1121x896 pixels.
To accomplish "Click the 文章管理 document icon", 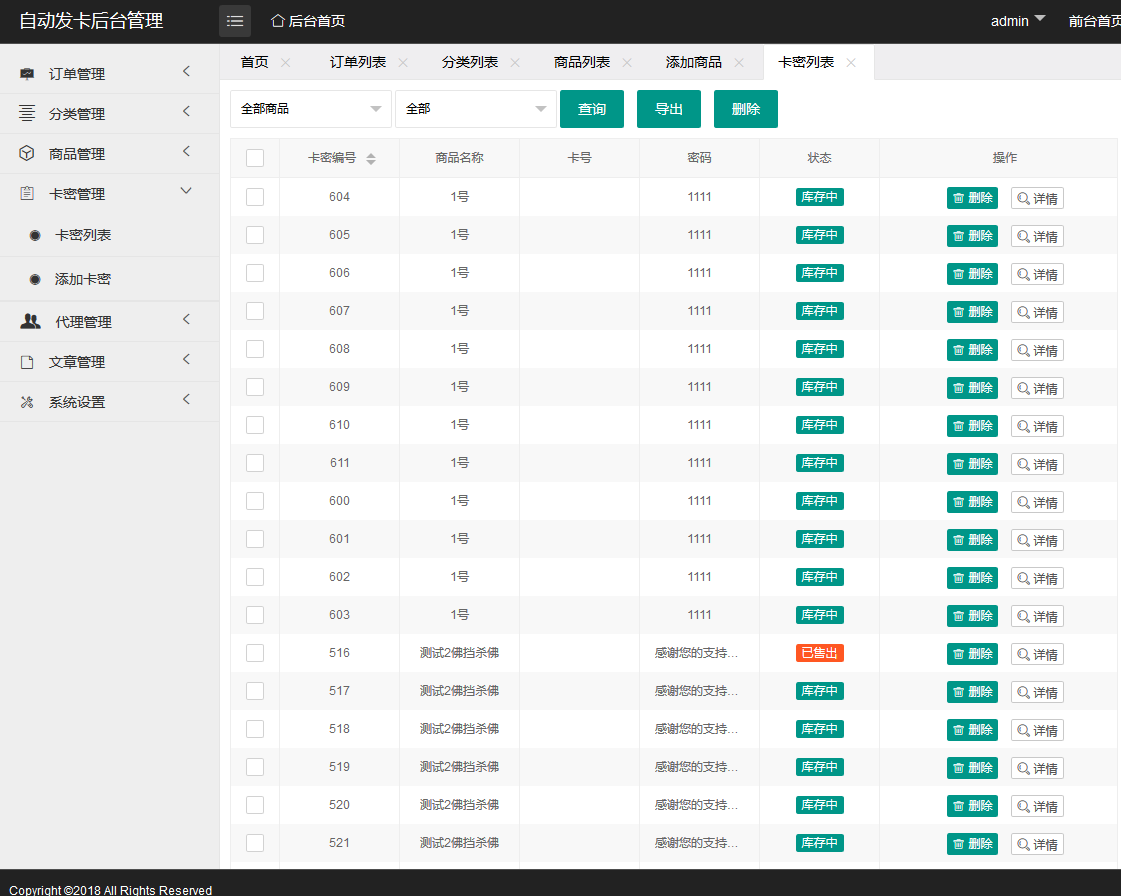I will (27, 362).
